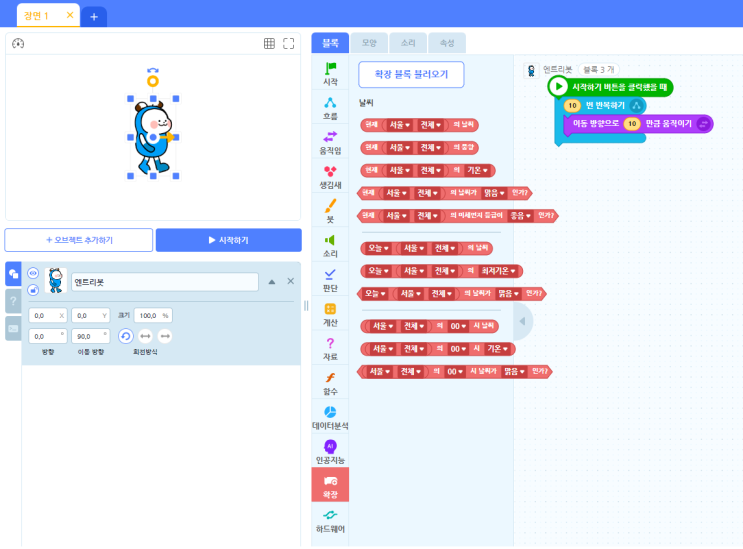This screenshot has width=743, height=549.
Task: Open 최저기온 dropdown in 오늘 block
Action: pos(498,271)
